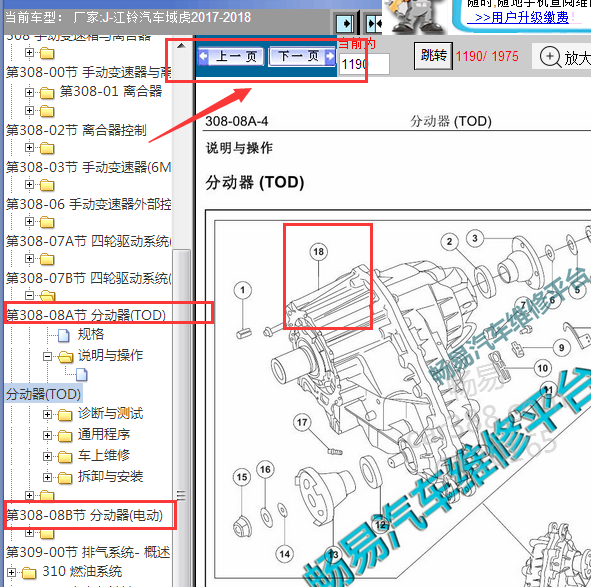This screenshot has height=587, width=591.
Task: Expand the 拆卸与安装 folder
Action: coord(47,477)
